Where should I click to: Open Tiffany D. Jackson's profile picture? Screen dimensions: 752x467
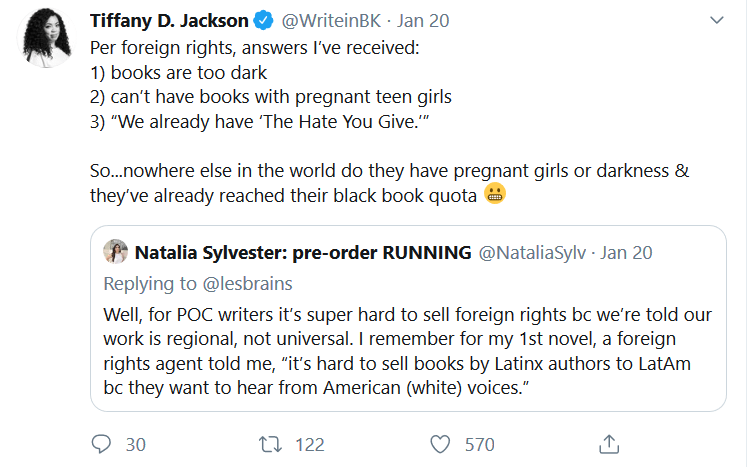46,42
